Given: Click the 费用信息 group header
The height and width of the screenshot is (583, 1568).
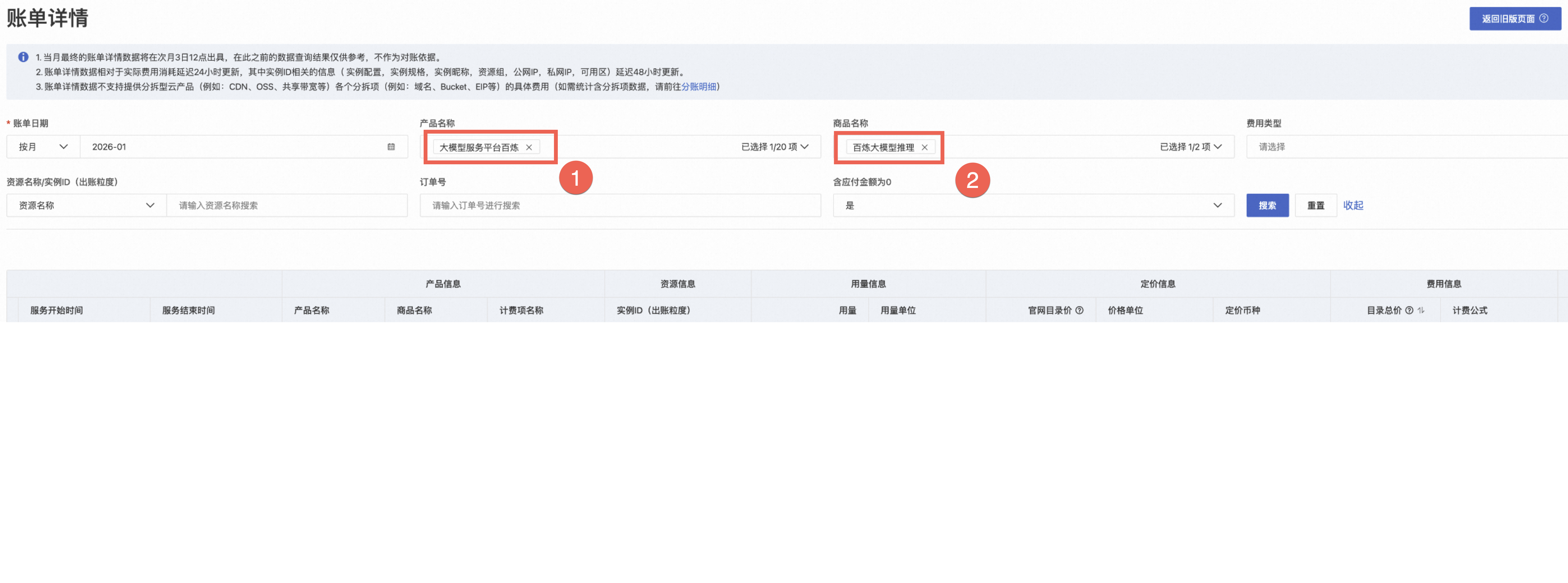Looking at the screenshot, I should tap(1444, 284).
